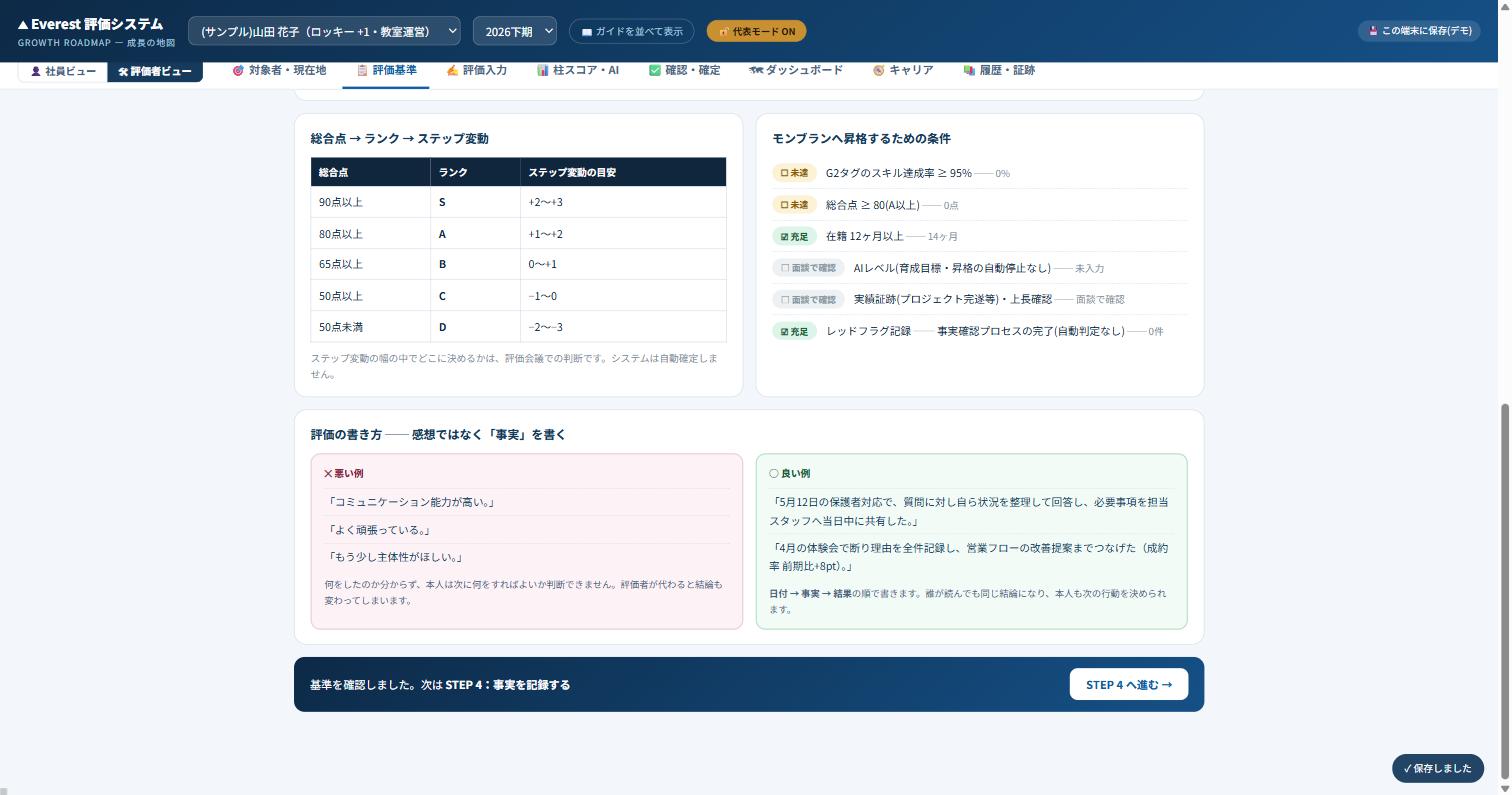Click rank C cell
Viewport: 1512px width, 795px height.
point(476,295)
